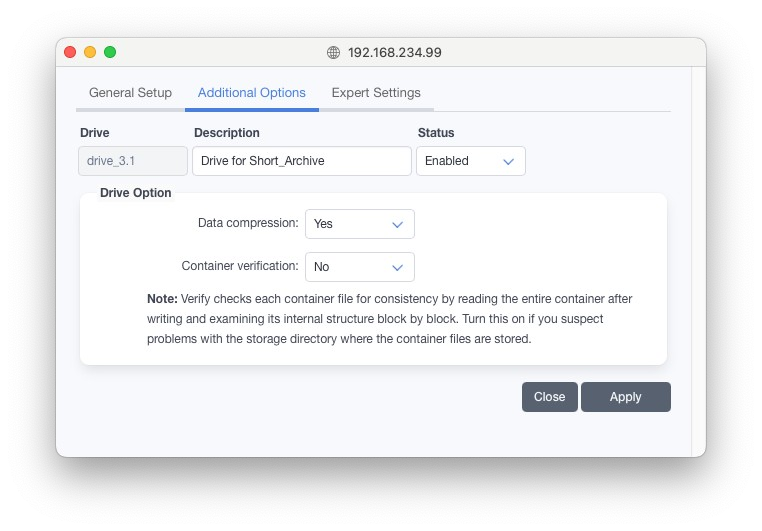Click the Container verification chevron arrow
Viewport: 762px width, 531px height.
pyautogui.click(x=397, y=267)
